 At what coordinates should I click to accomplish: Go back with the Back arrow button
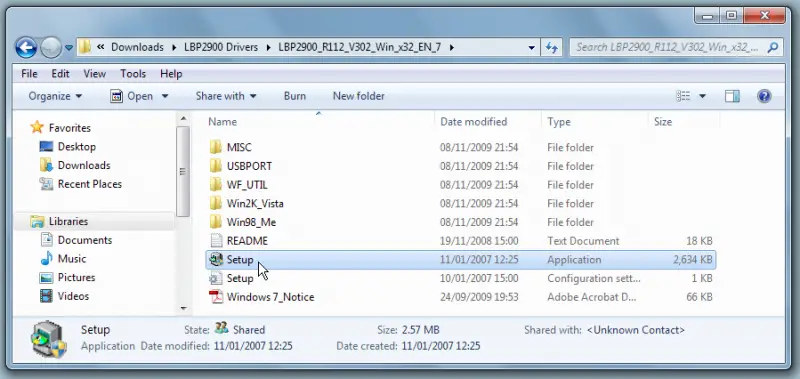(26, 47)
